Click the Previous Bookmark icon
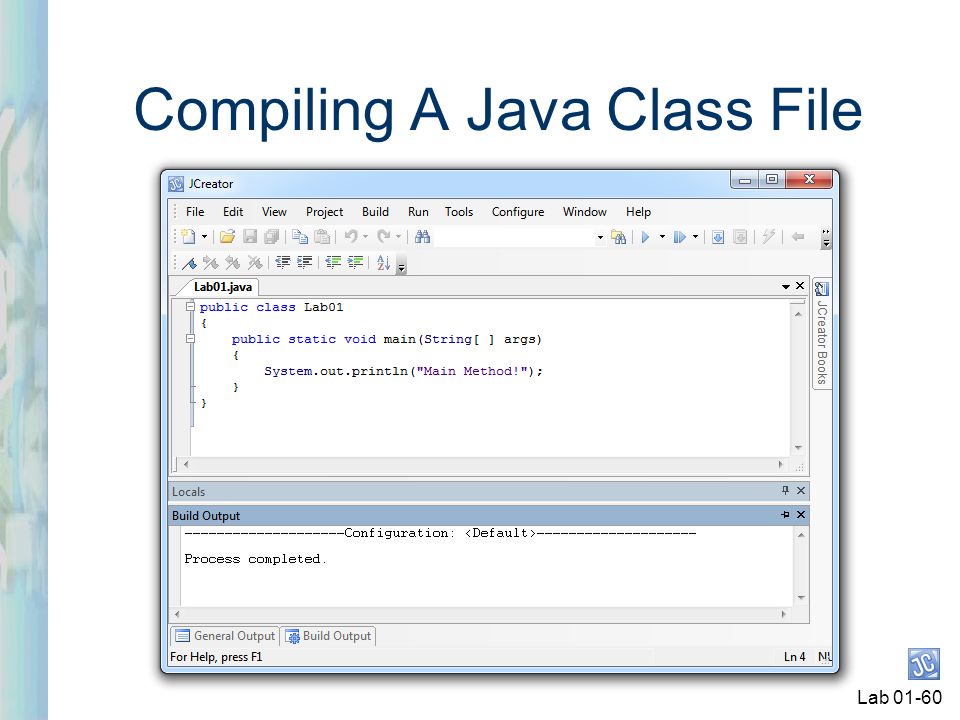Screen dimensions: 960x720 coord(233,263)
